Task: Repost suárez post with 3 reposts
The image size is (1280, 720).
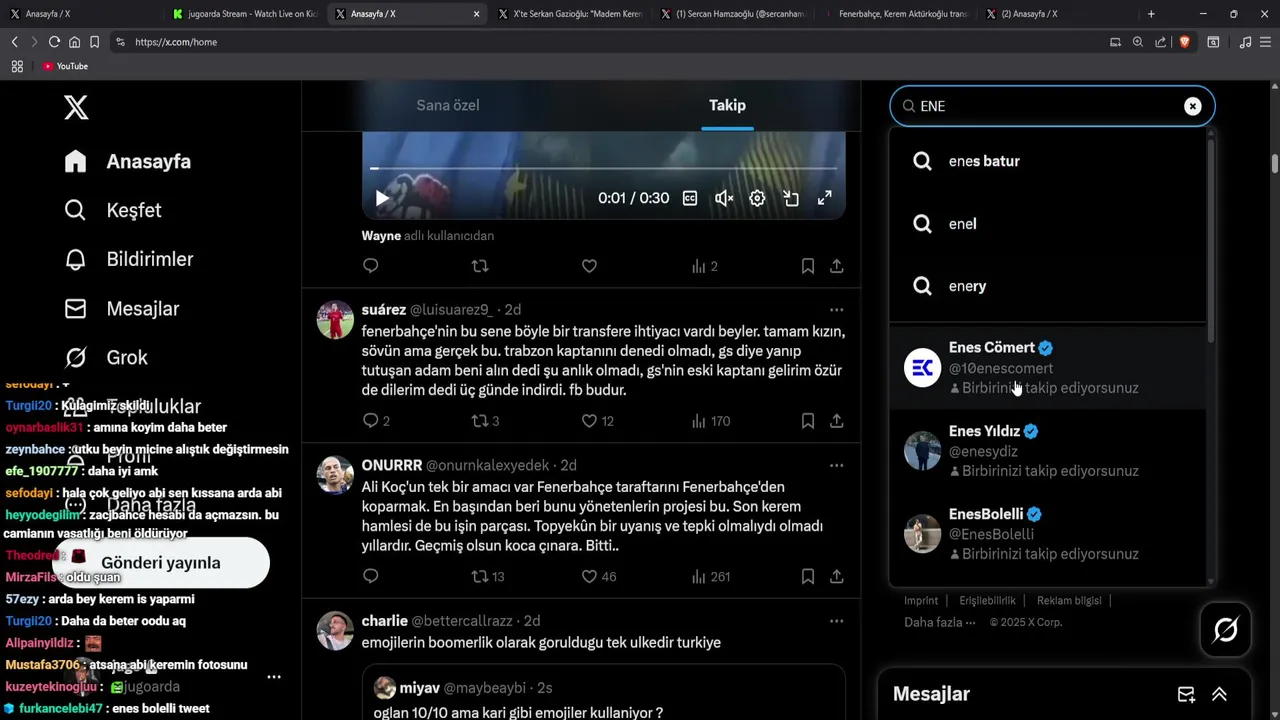Action: coord(485,421)
